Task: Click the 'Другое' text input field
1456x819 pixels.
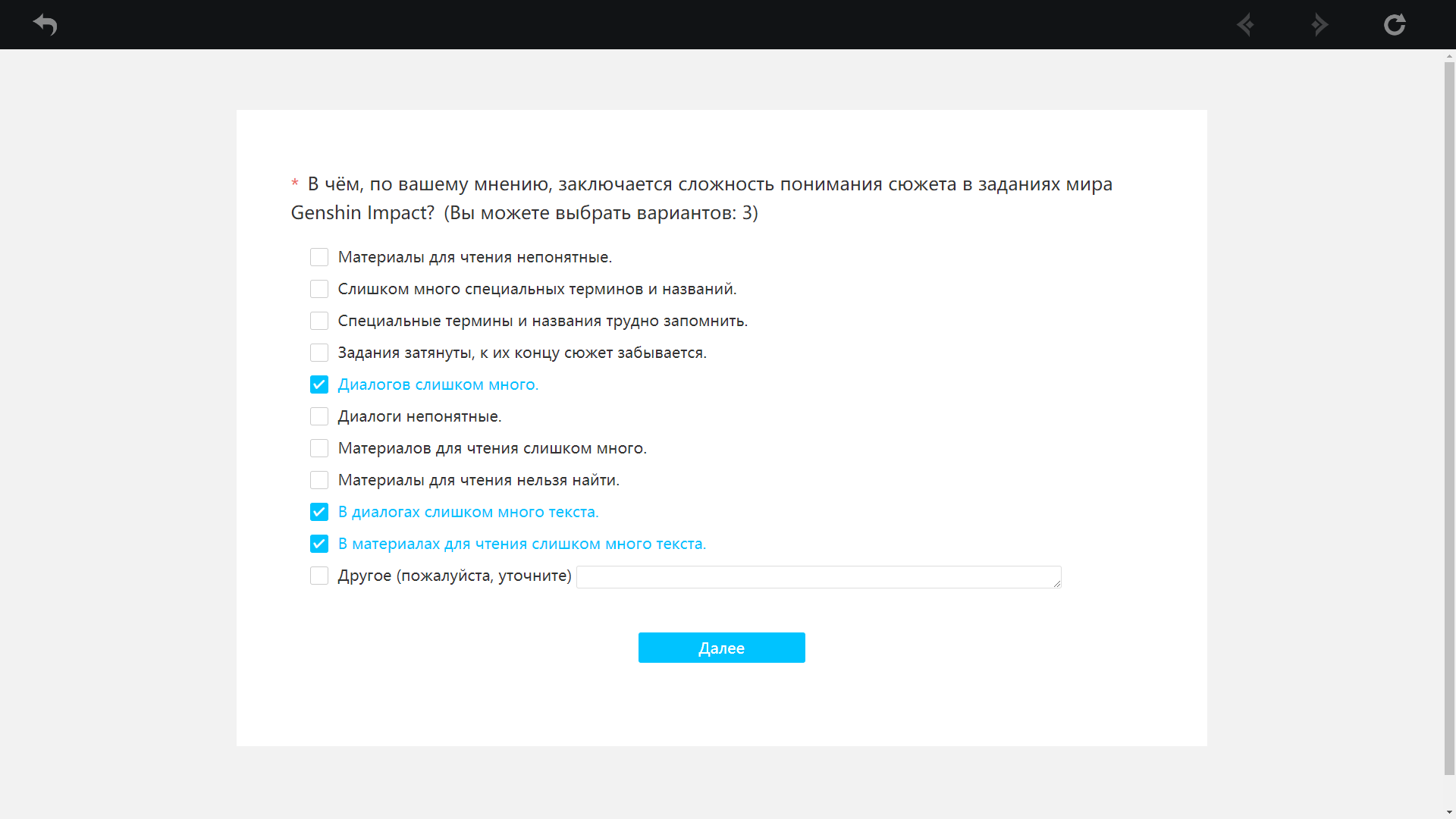Action: tap(817, 577)
